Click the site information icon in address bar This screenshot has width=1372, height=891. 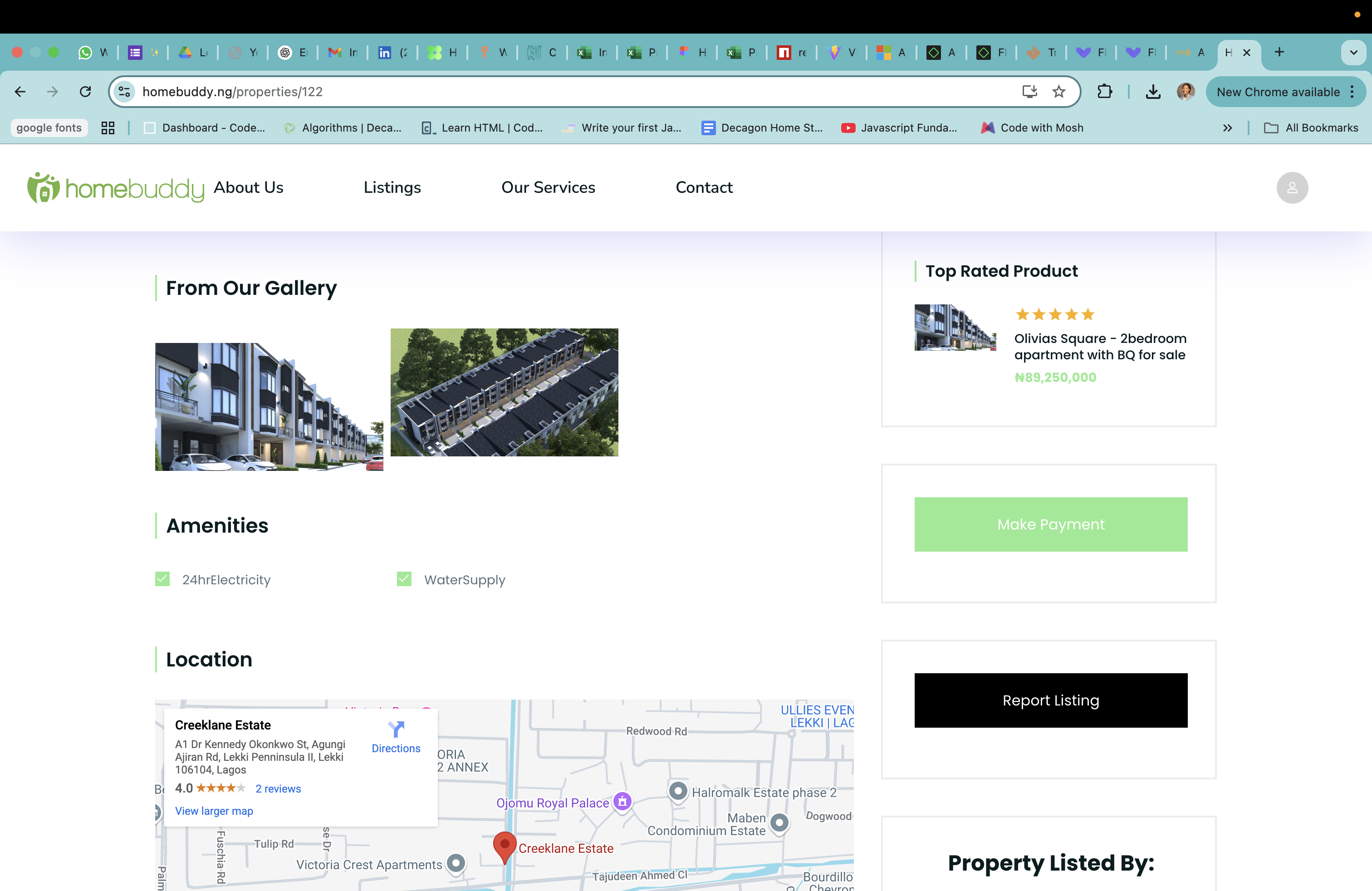124,92
